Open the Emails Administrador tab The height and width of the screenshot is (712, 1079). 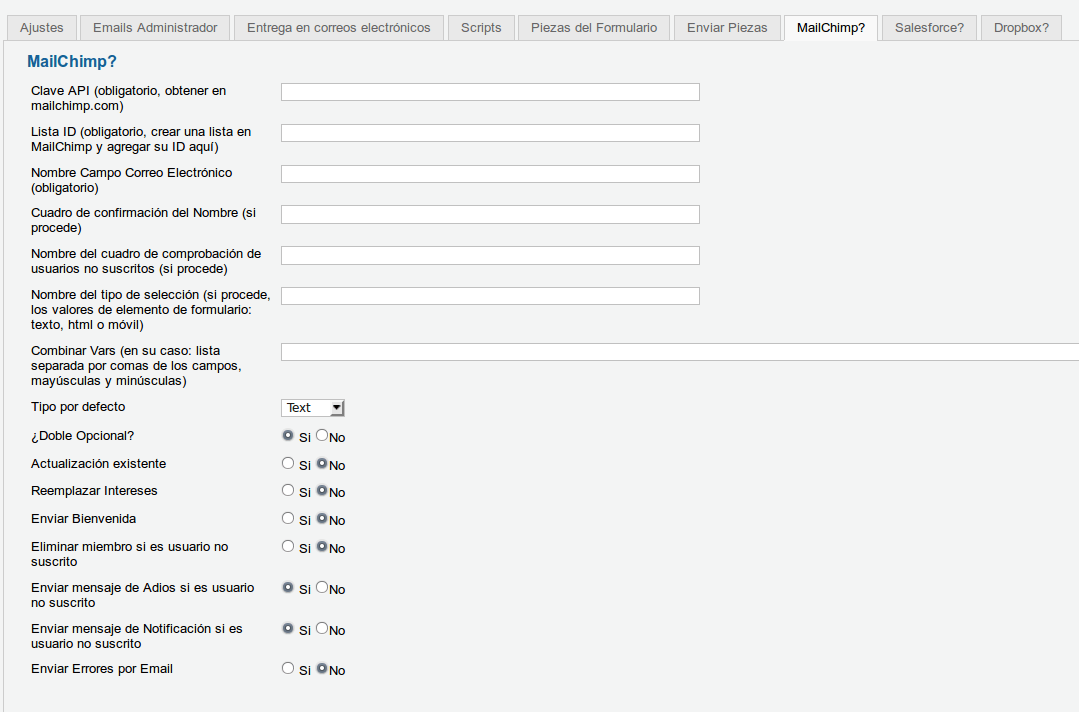[155, 28]
